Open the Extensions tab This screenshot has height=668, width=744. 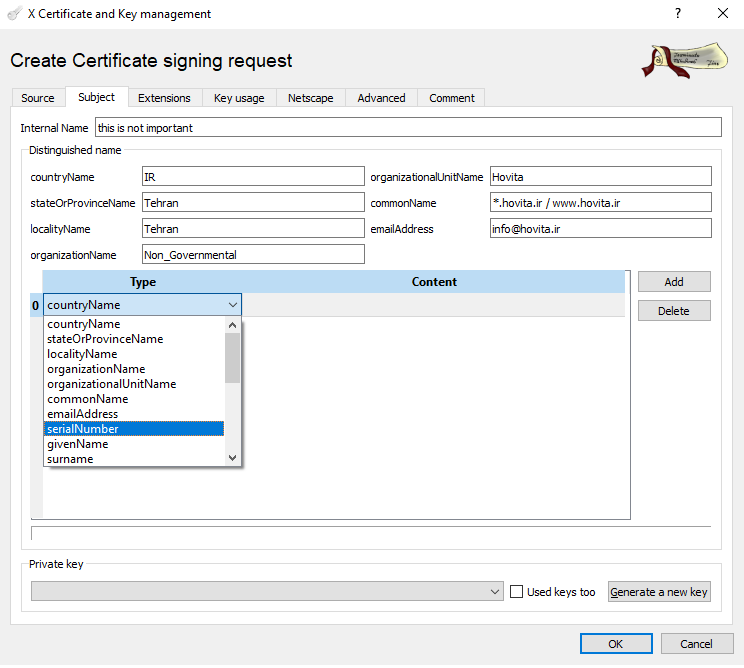coord(164,98)
